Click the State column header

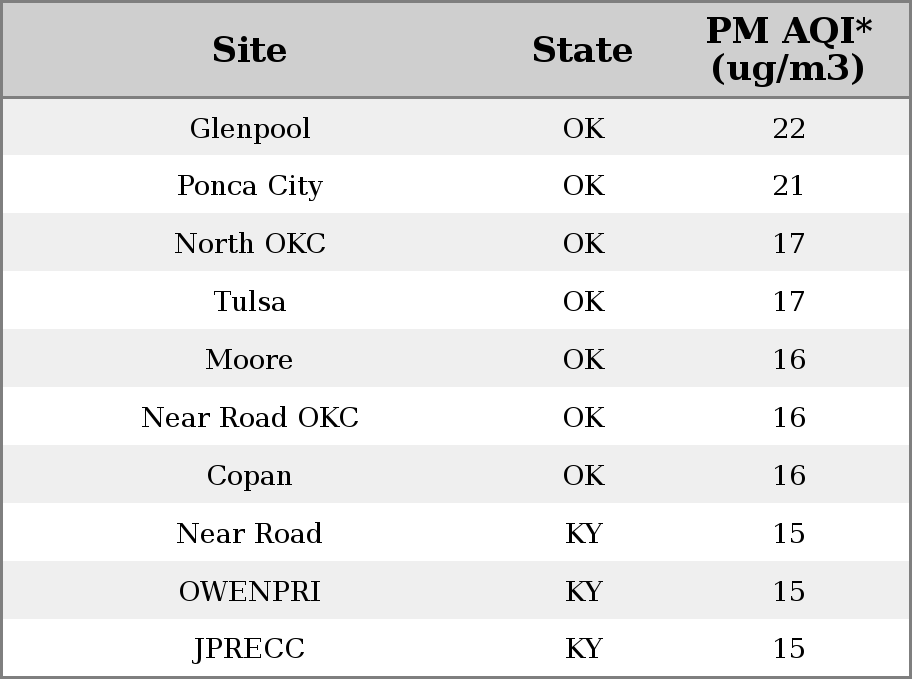(x=583, y=49)
